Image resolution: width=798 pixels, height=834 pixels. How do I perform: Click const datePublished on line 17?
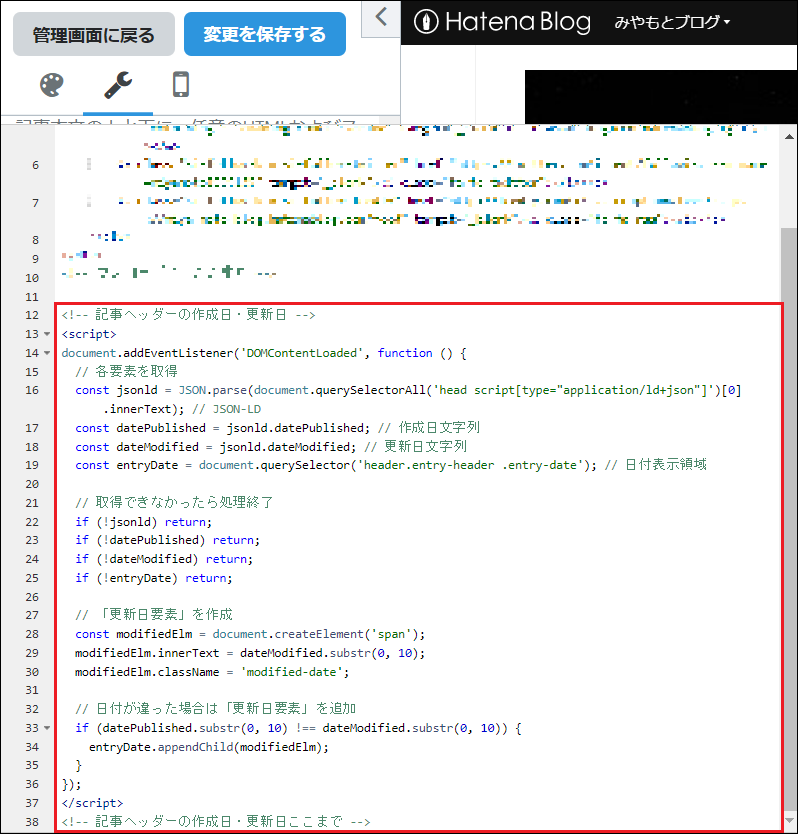coord(140,428)
